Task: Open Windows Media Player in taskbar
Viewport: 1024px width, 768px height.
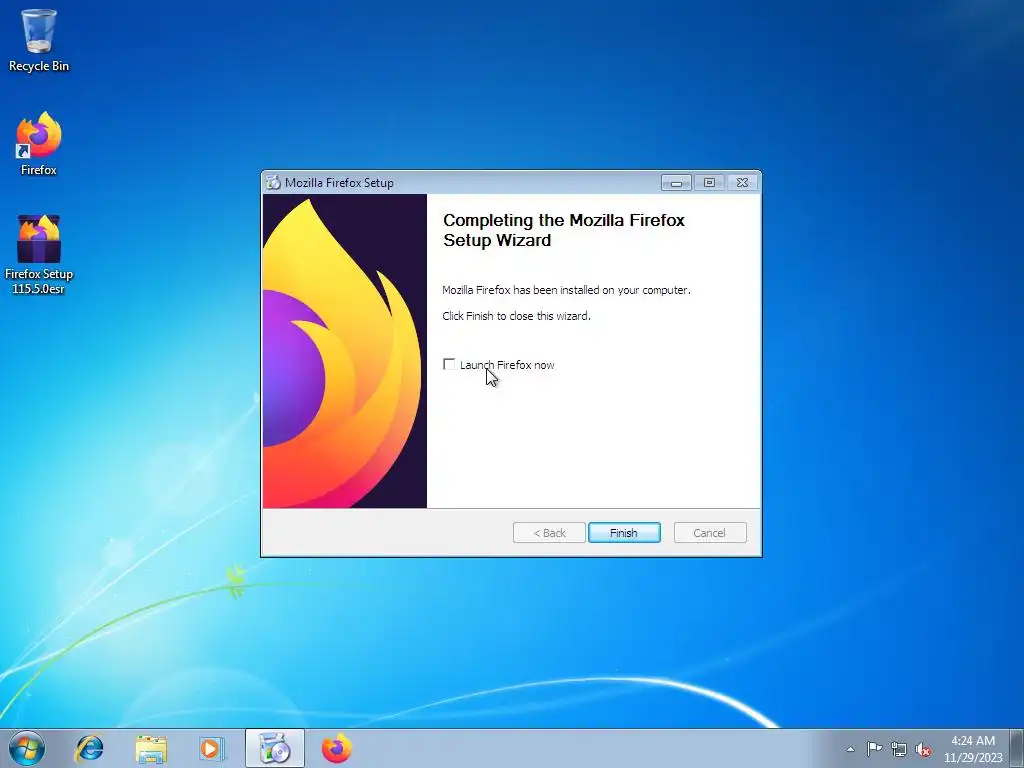Action: [x=212, y=748]
